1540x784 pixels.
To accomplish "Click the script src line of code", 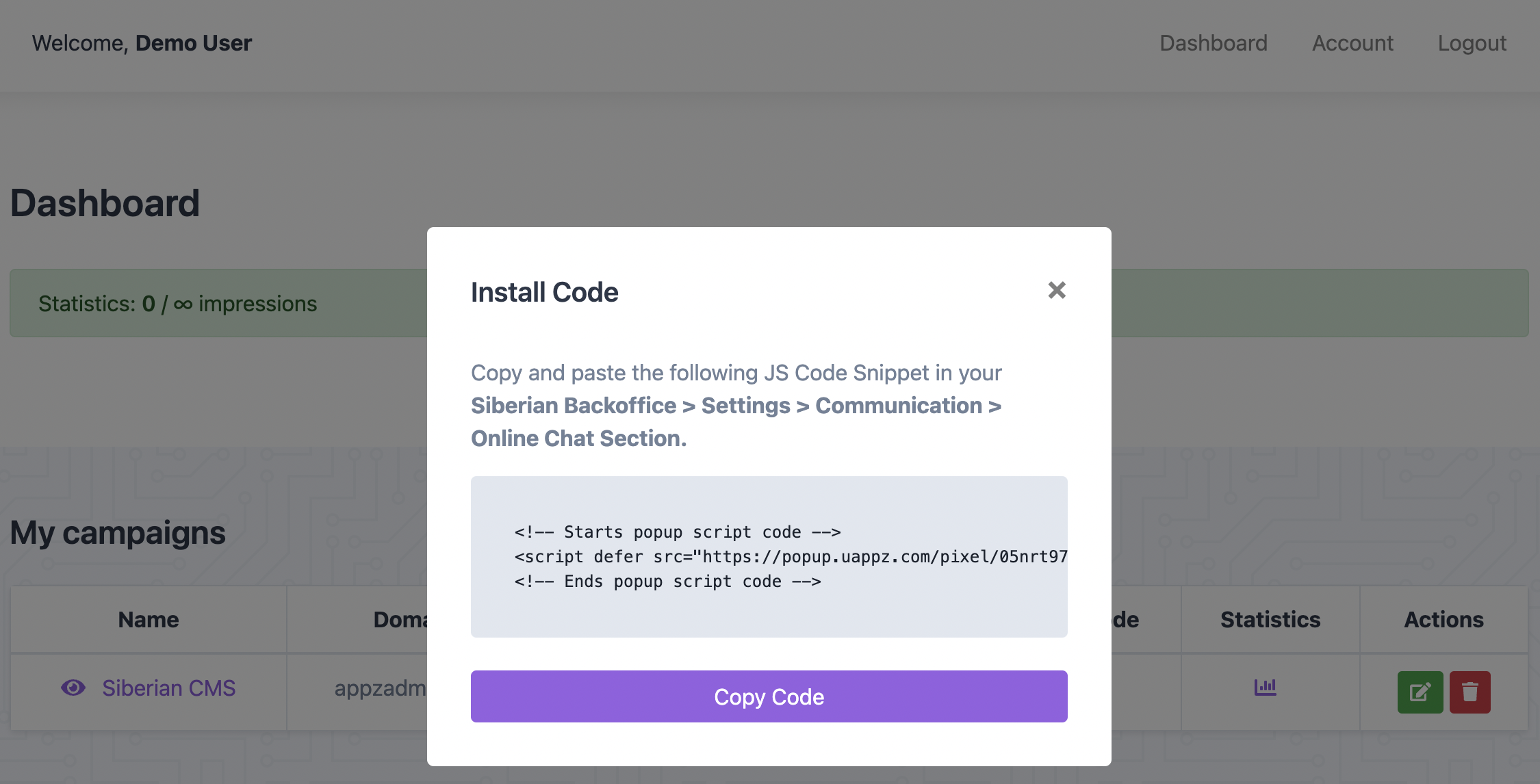I will pyautogui.click(x=791, y=557).
